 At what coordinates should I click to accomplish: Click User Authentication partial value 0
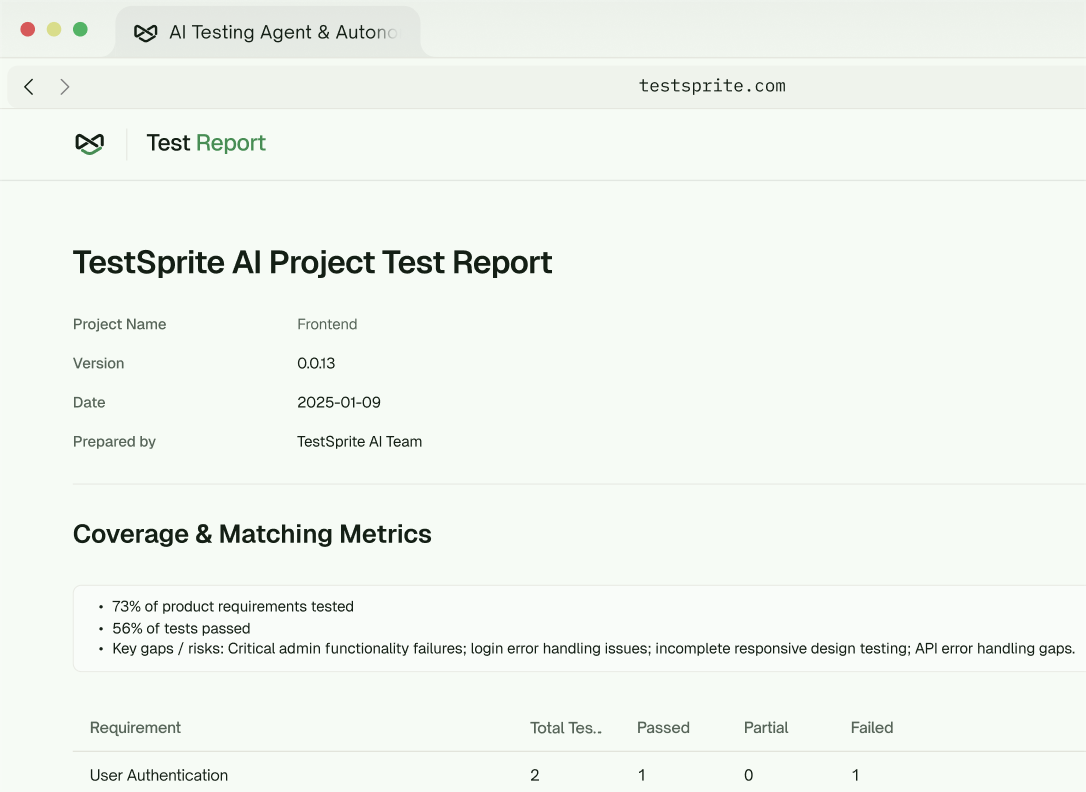pos(748,775)
